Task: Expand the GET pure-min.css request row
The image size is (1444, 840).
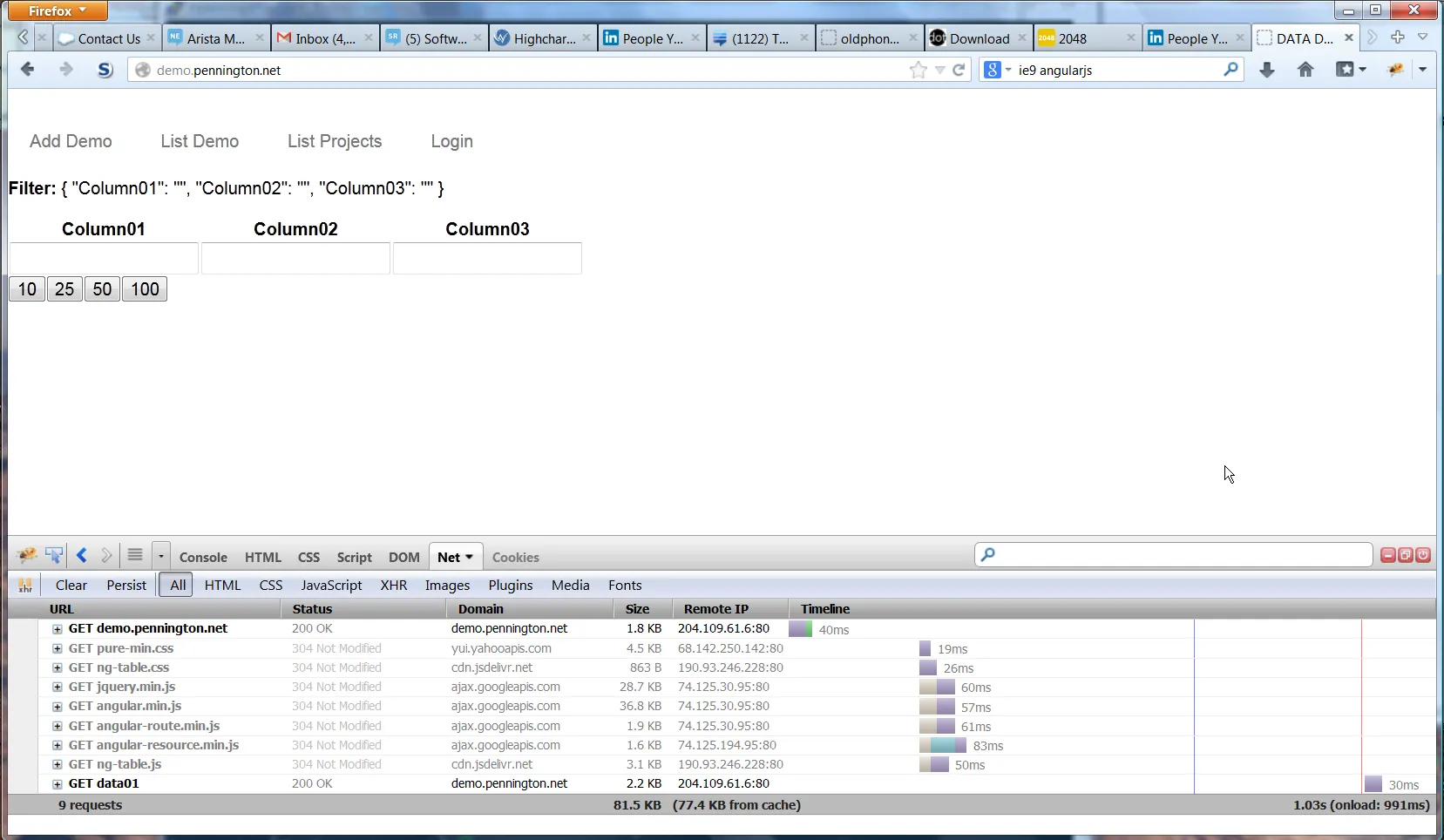Action: [58, 648]
